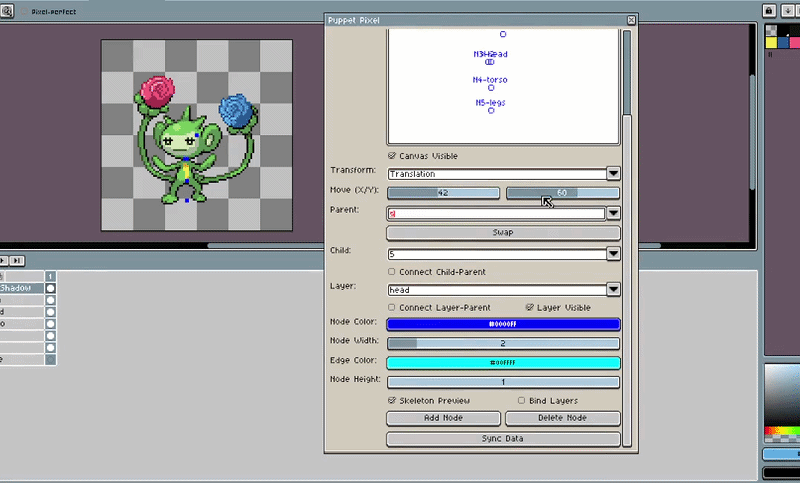Click the N5-legs node in skeleton preview
The height and width of the screenshot is (483, 800).
pos(491,110)
